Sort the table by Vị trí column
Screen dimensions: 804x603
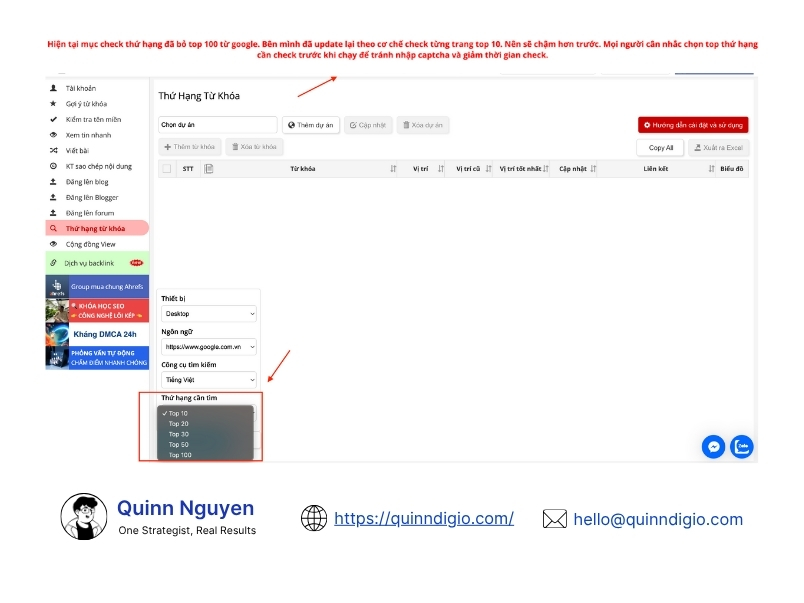click(x=440, y=169)
